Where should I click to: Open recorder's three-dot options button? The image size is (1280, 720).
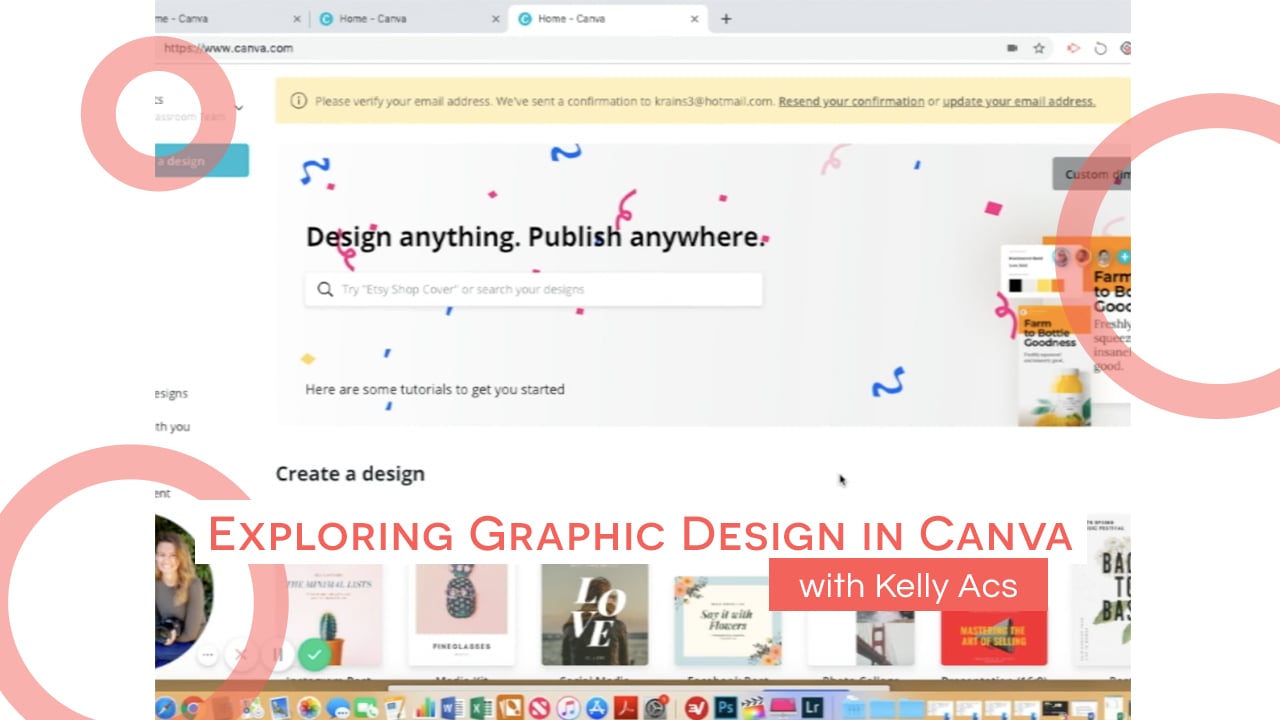coord(207,655)
